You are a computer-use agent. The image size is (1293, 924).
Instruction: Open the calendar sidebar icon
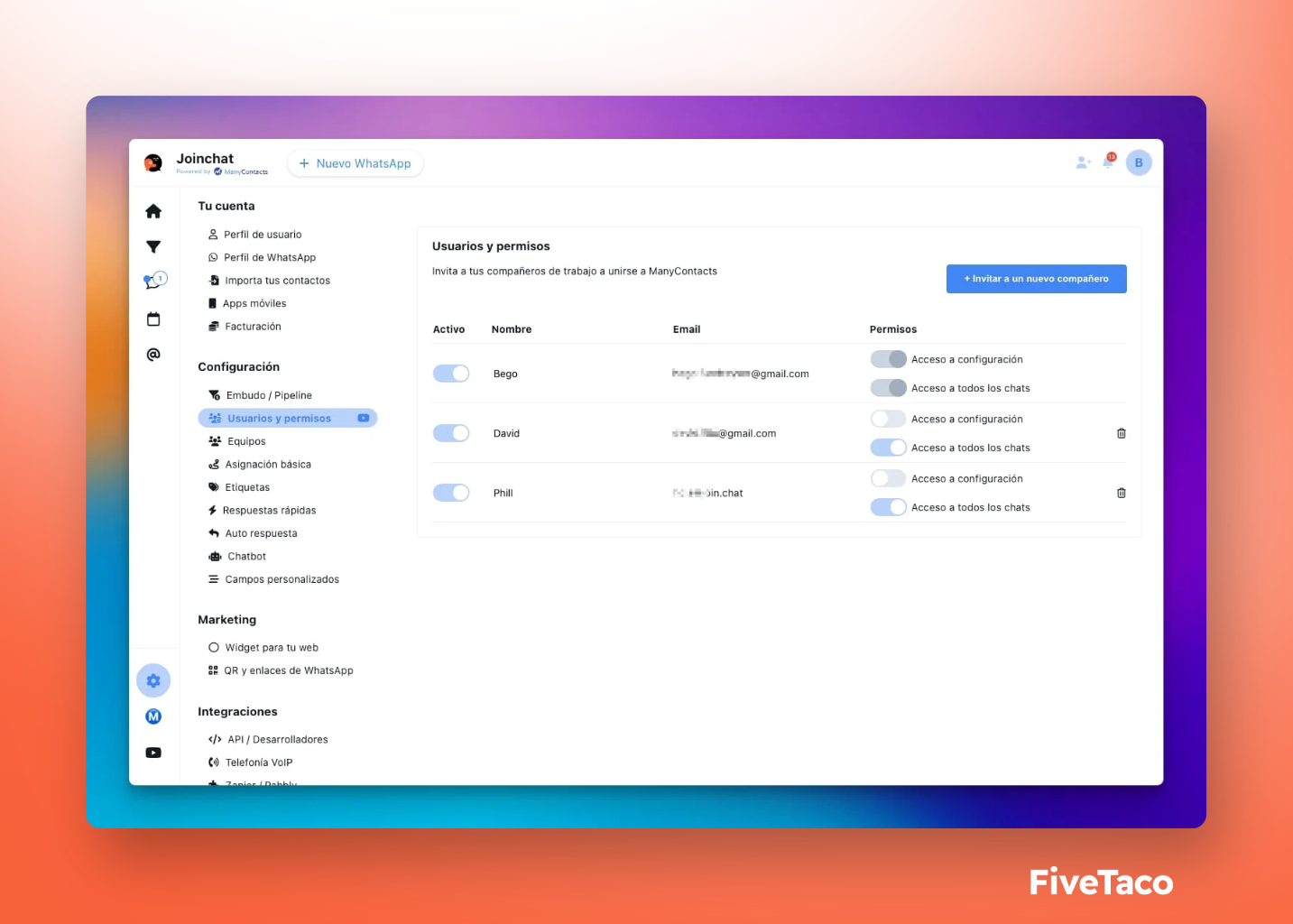coord(153,319)
